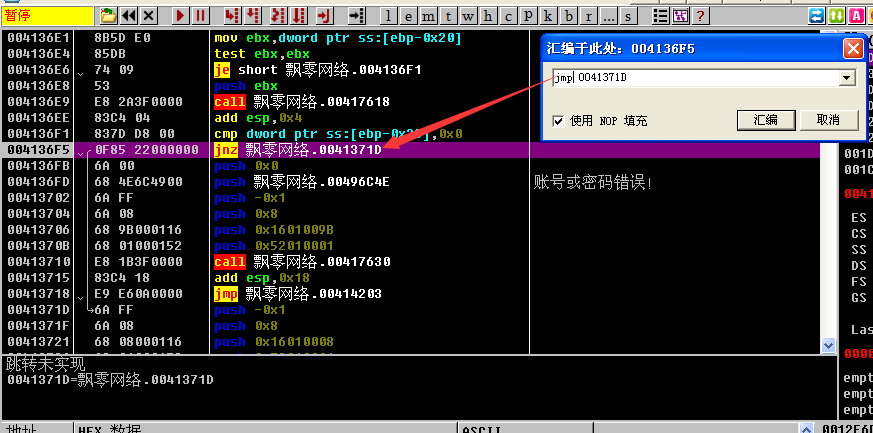Click address 00413710 in disassembly
This screenshot has height=433, width=873.
pyautogui.click(x=38, y=262)
